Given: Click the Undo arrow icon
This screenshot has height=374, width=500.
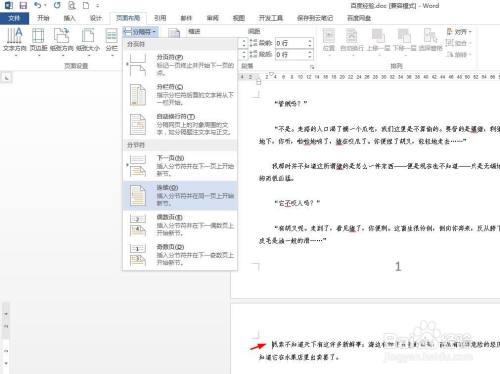Looking at the screenshot, I should (x=37, y=5).
